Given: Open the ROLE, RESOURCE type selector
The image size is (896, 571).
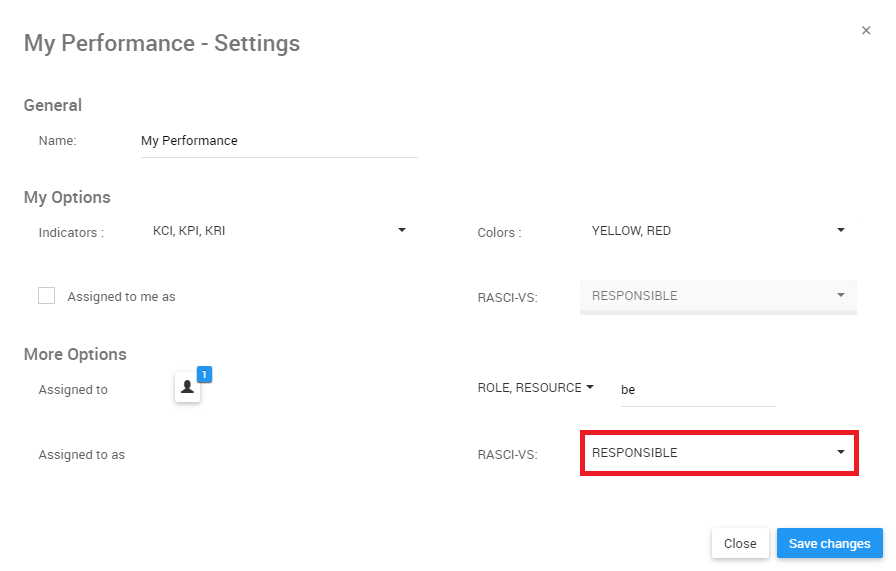Looking at the screenshot, I should [530, 388].
